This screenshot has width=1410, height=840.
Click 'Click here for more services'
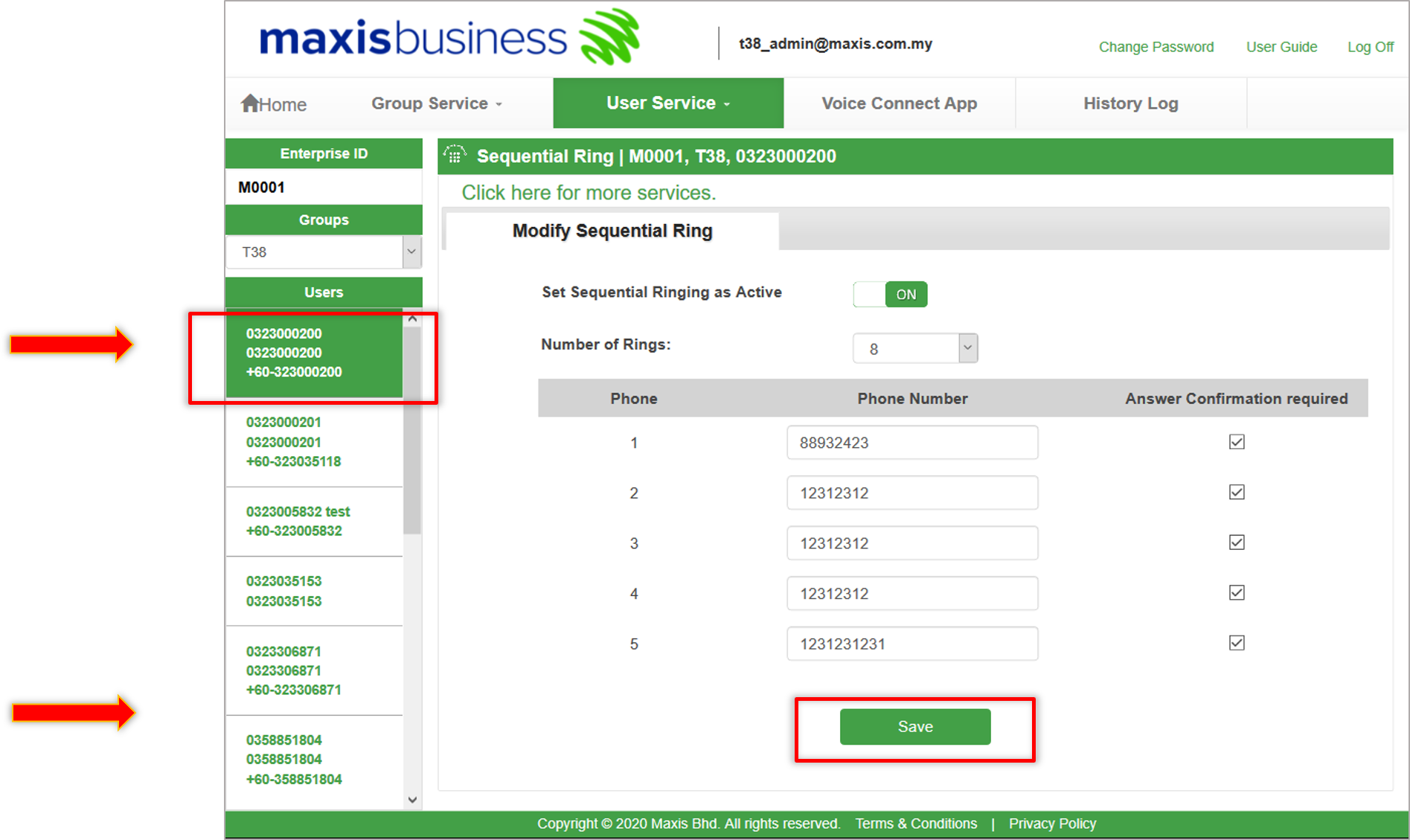(x=589, y=192)
